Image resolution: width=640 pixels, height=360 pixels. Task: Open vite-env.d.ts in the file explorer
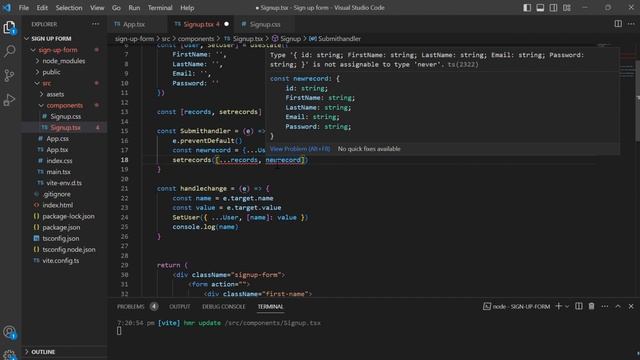[x=64, y=183]
